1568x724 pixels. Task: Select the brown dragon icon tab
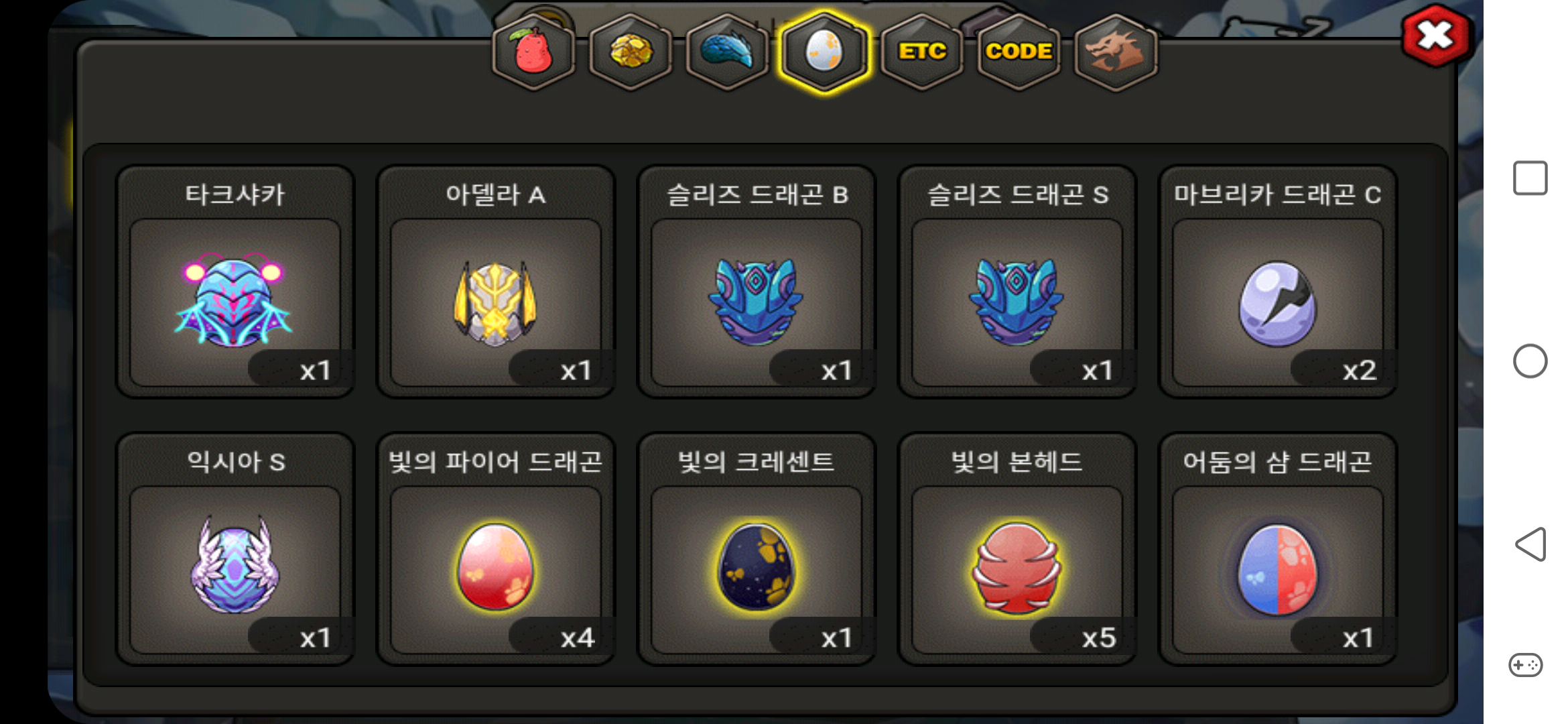click(1116, 52)
